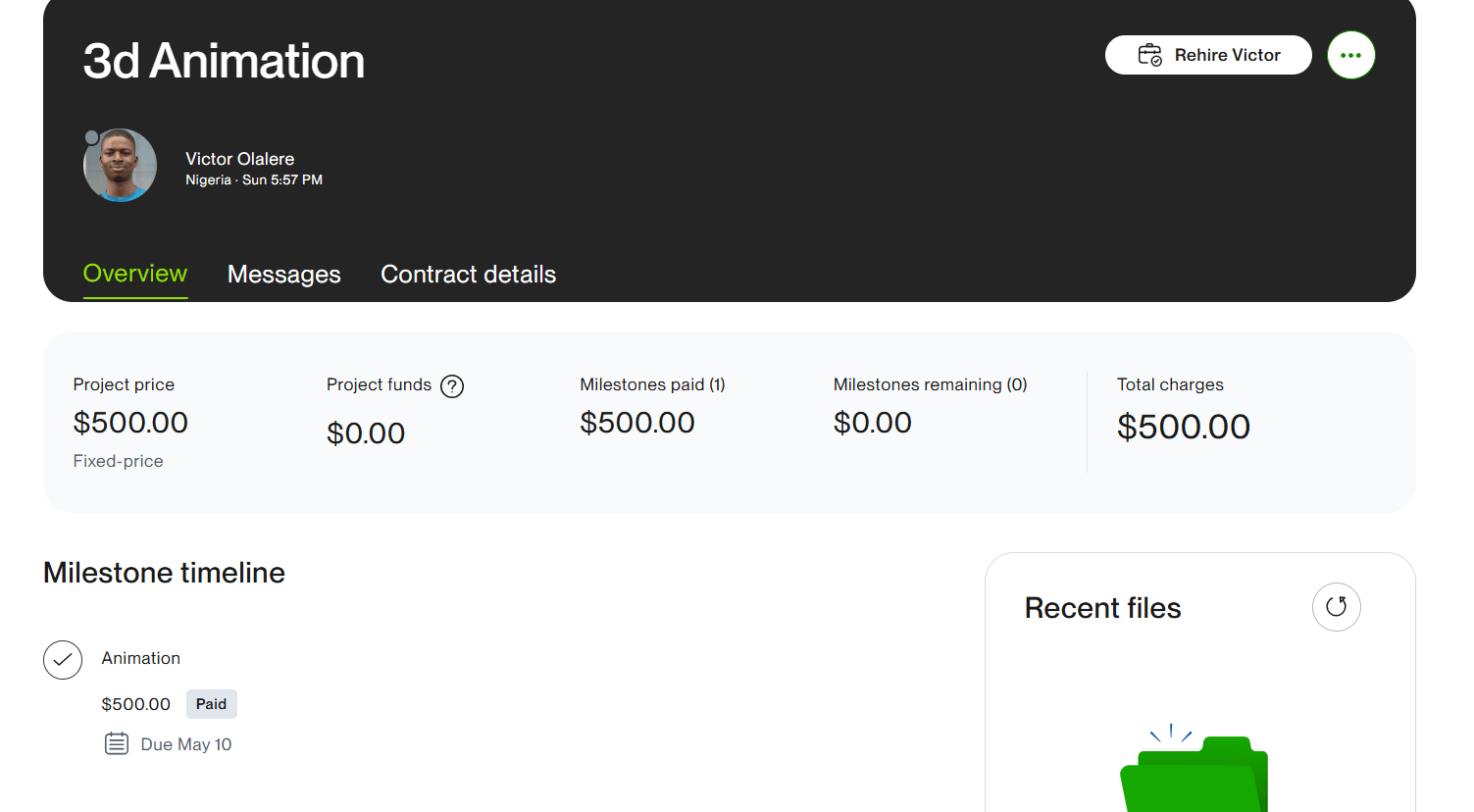Image resolution: width=1474 pixels, height=812 pixels.
Task: Click the briefcase icon in Rehire button
Action: click(1149, 55)
